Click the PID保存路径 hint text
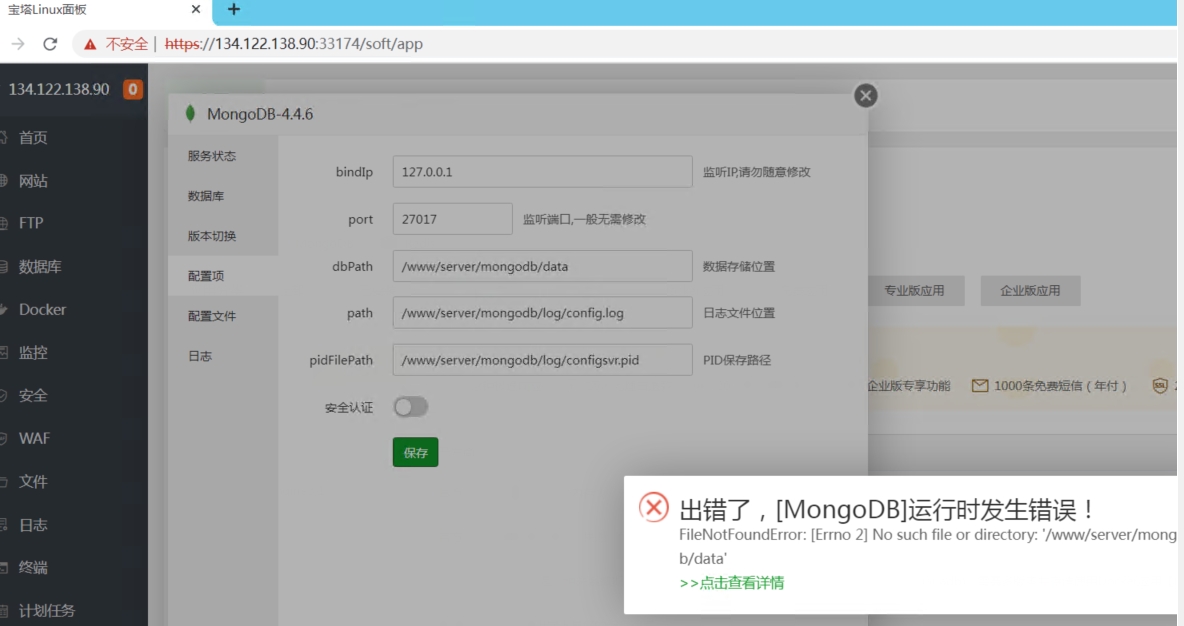This screenshot has height=626, width=1184. click(x=737, y=360)
